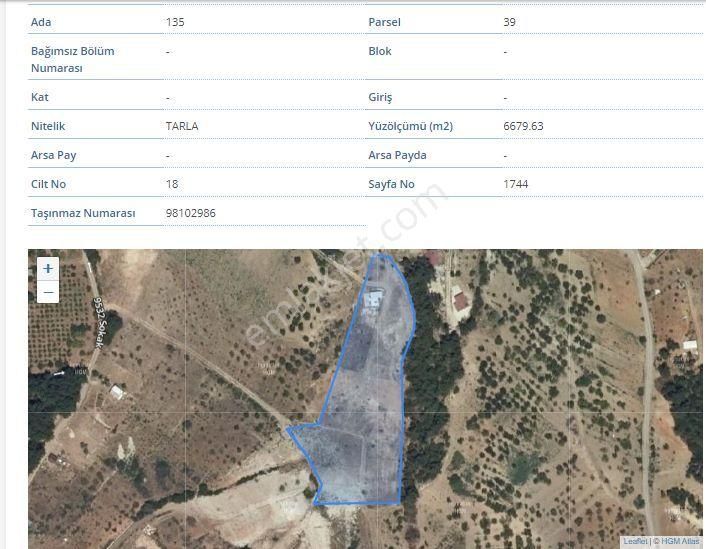The width and height of the screenshot is (706, 549).
Task: Click the red-roofed house east of parcel
Action: coord(459,298)
